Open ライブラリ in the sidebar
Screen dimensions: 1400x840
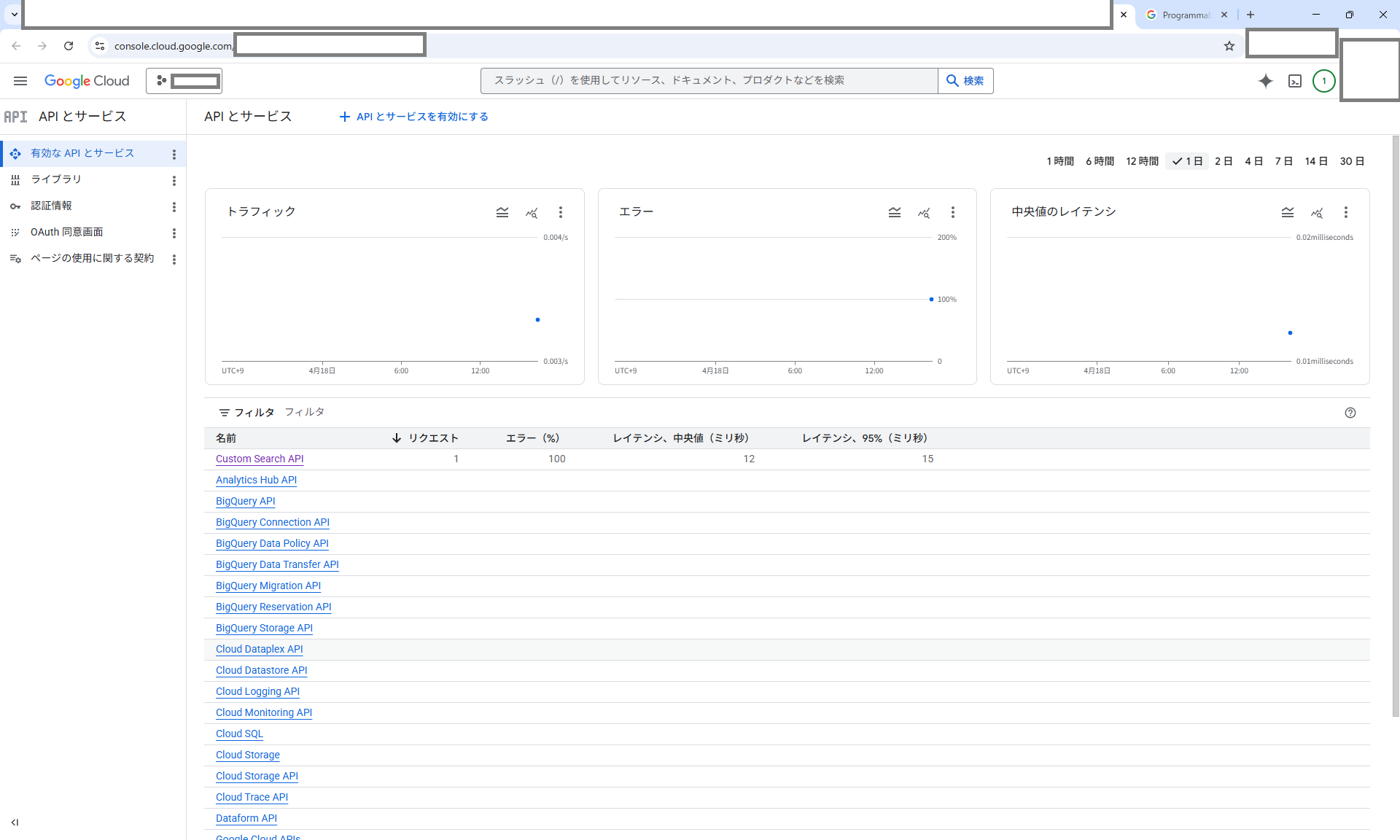click(56, 179)
